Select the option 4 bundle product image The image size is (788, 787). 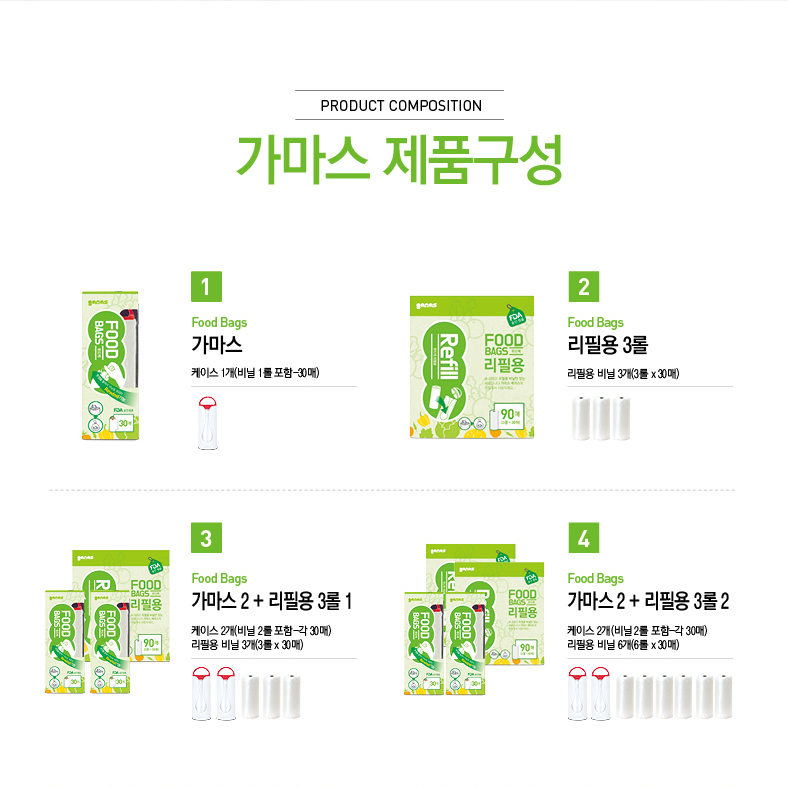point(474,619)
